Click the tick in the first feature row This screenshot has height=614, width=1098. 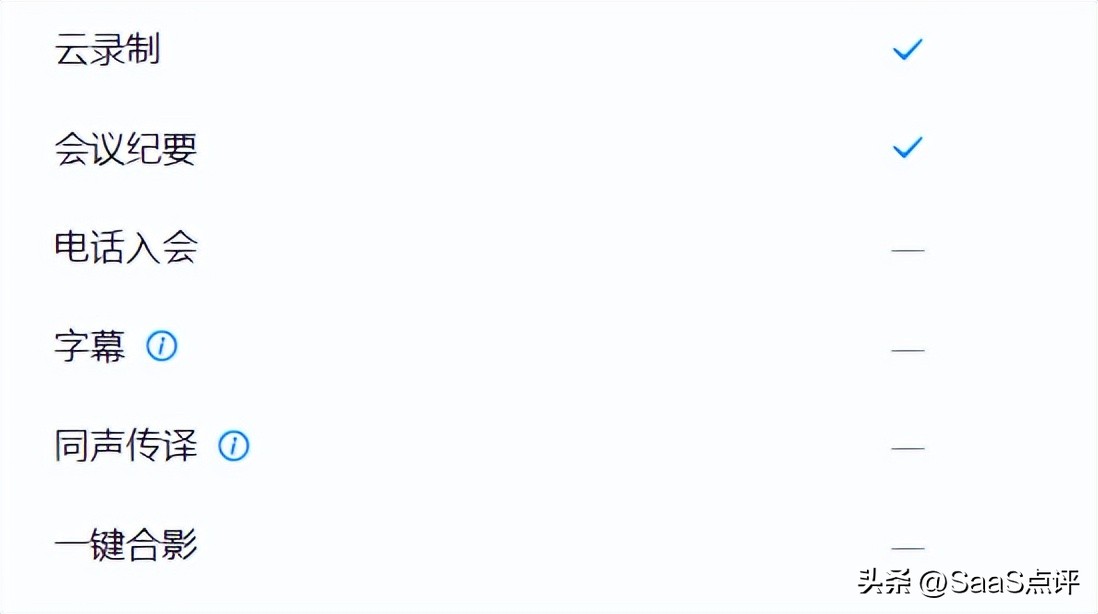coord(907,49)
